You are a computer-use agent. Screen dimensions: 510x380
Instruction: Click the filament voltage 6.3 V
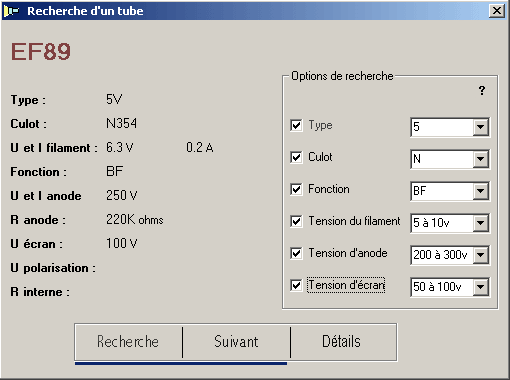click(120, 148)
